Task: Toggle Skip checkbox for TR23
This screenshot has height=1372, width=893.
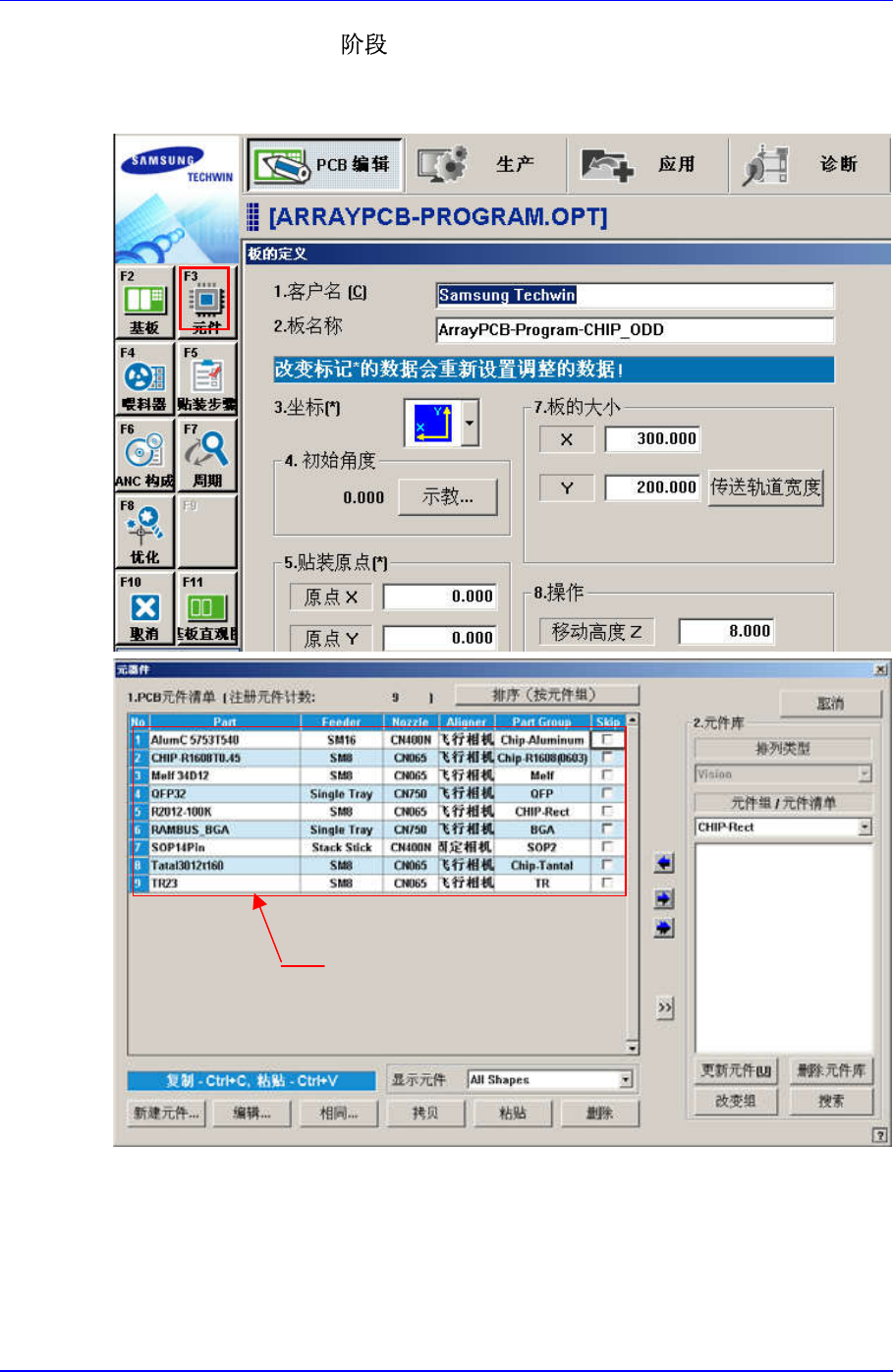Action: click(607, 883)
